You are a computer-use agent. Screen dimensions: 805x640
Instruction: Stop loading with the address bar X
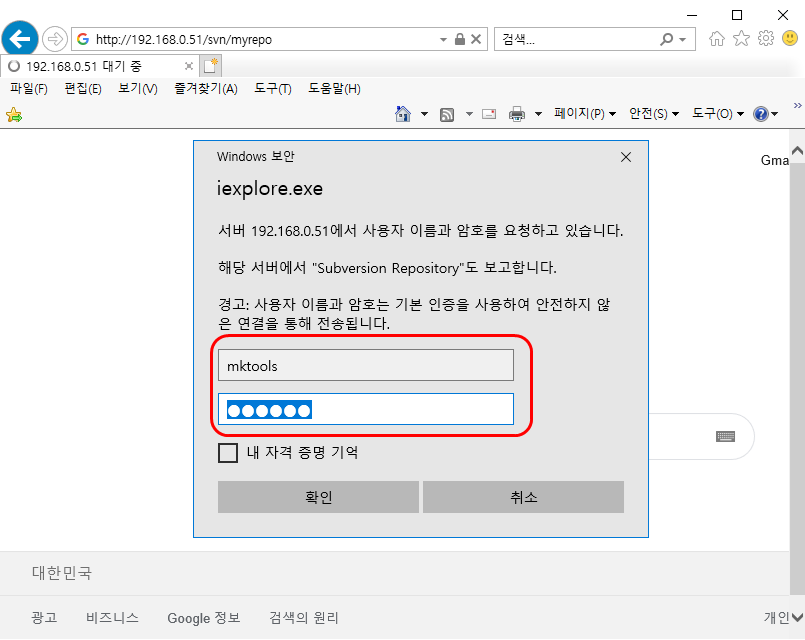tap(476, 39)
